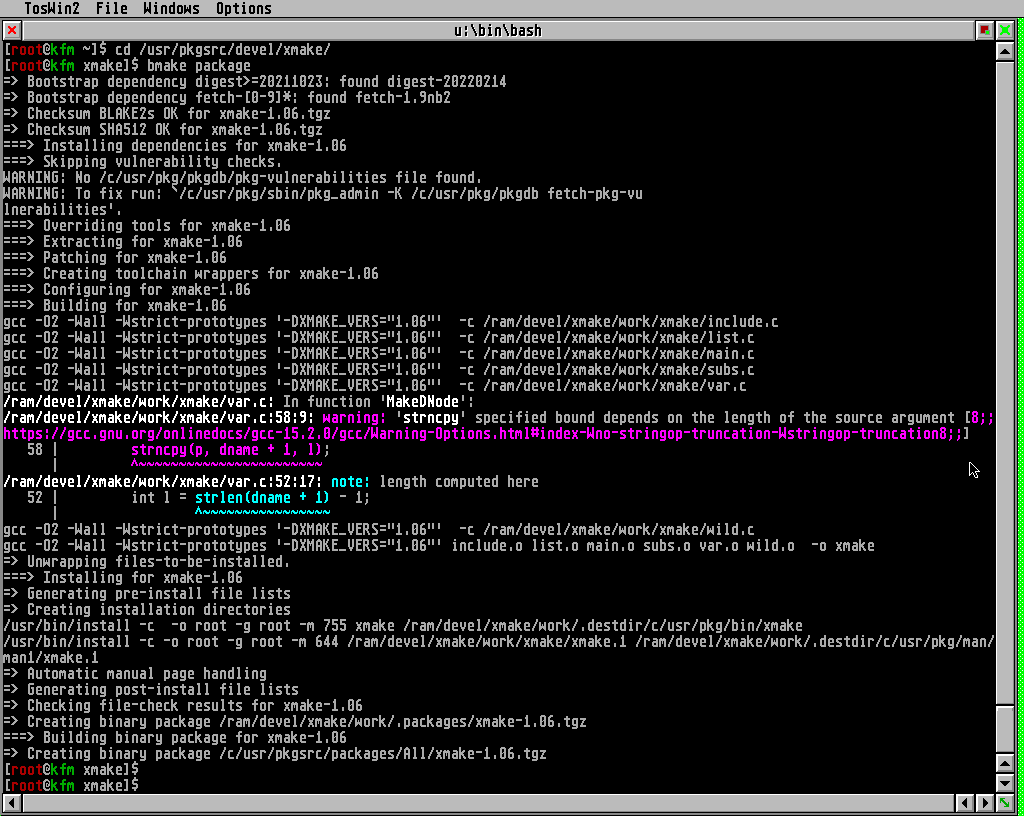Click the lower scroll-up arrow above the down arrow
Viewport: 1024px width, 817px height.
[x=1005, y=766]
